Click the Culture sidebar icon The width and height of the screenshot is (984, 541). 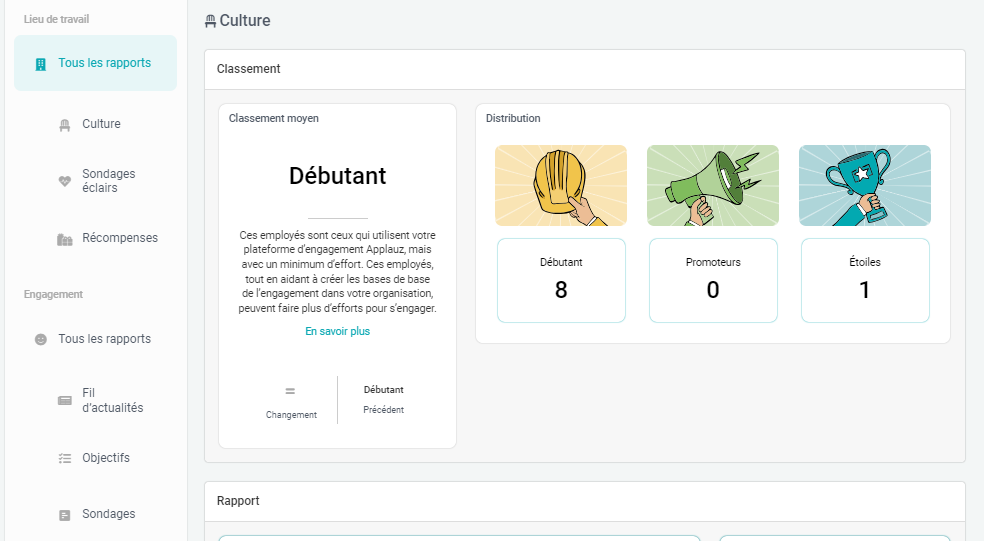pyautogui.click(x=65, y=125)
